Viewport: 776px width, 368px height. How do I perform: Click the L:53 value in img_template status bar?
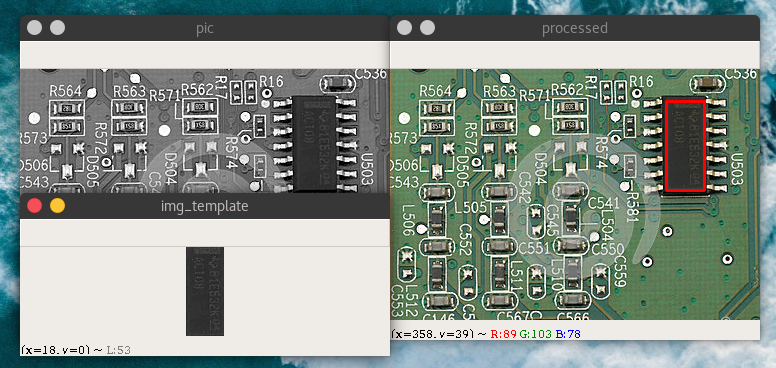118,350
